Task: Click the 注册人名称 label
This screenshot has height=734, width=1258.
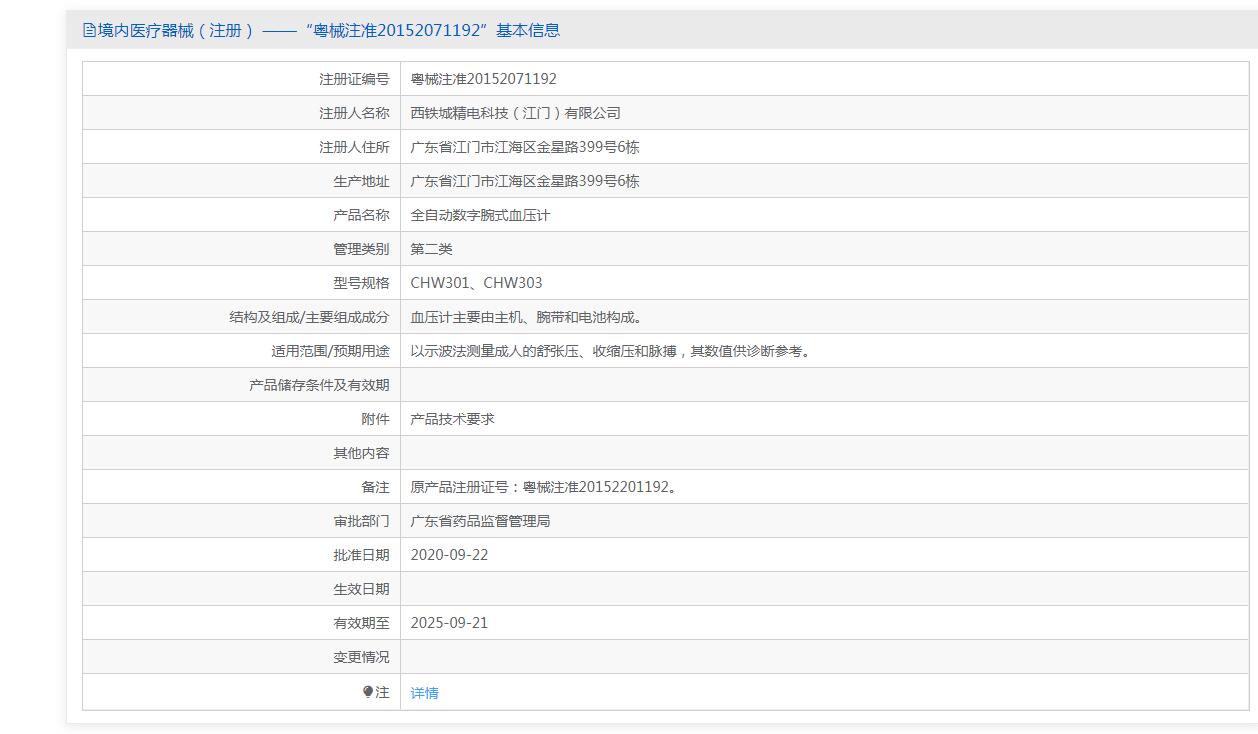Action: pos(354,113)
